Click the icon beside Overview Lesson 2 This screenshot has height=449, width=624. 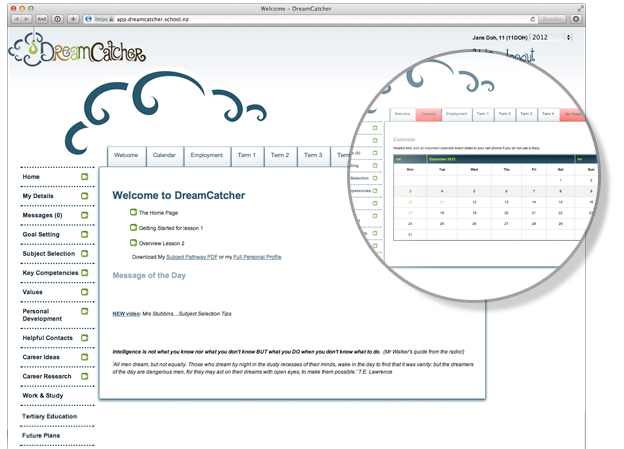(x=133, y=242)
